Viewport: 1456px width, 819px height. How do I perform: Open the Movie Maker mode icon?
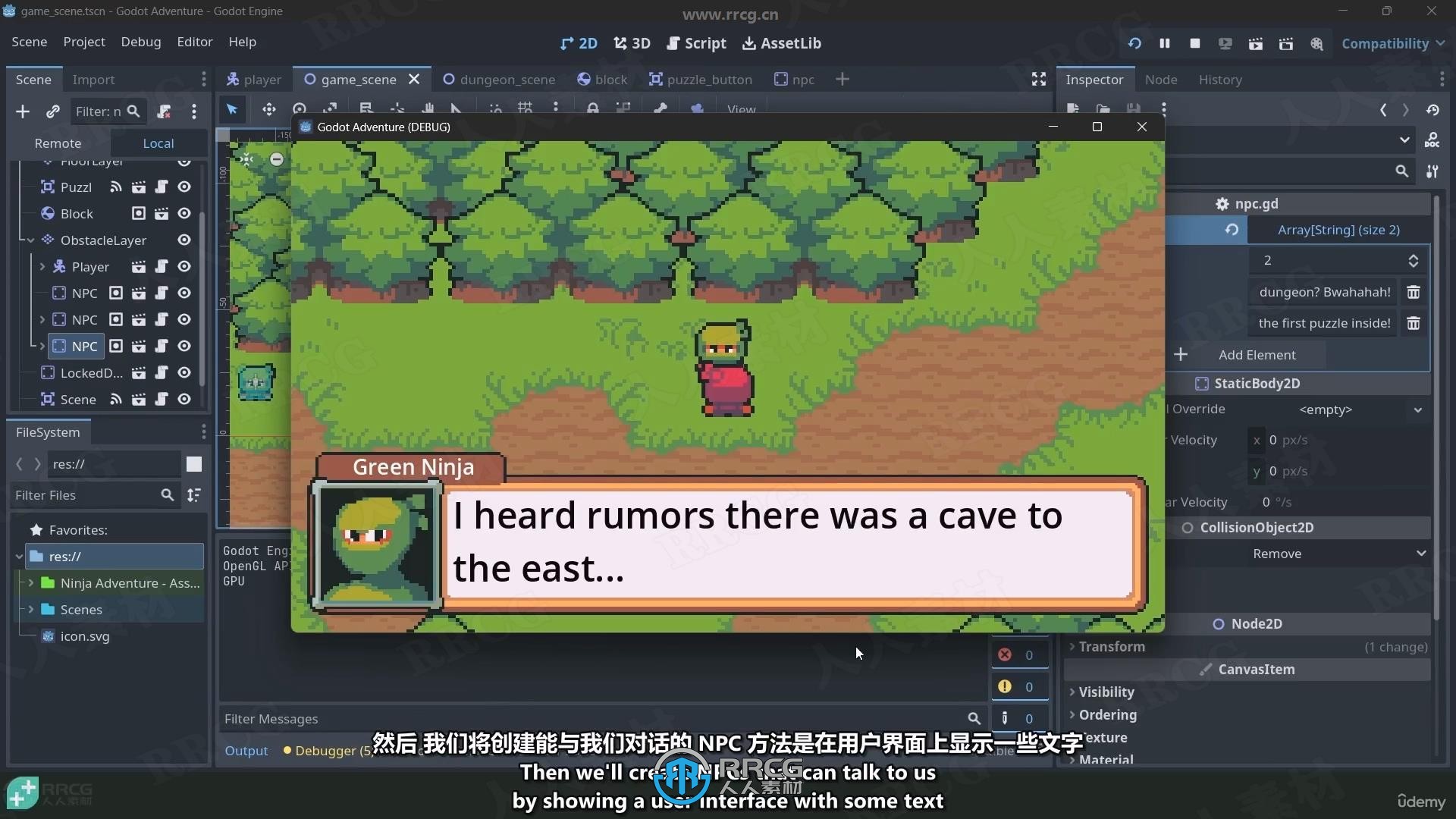click(x=1316, y=43)
